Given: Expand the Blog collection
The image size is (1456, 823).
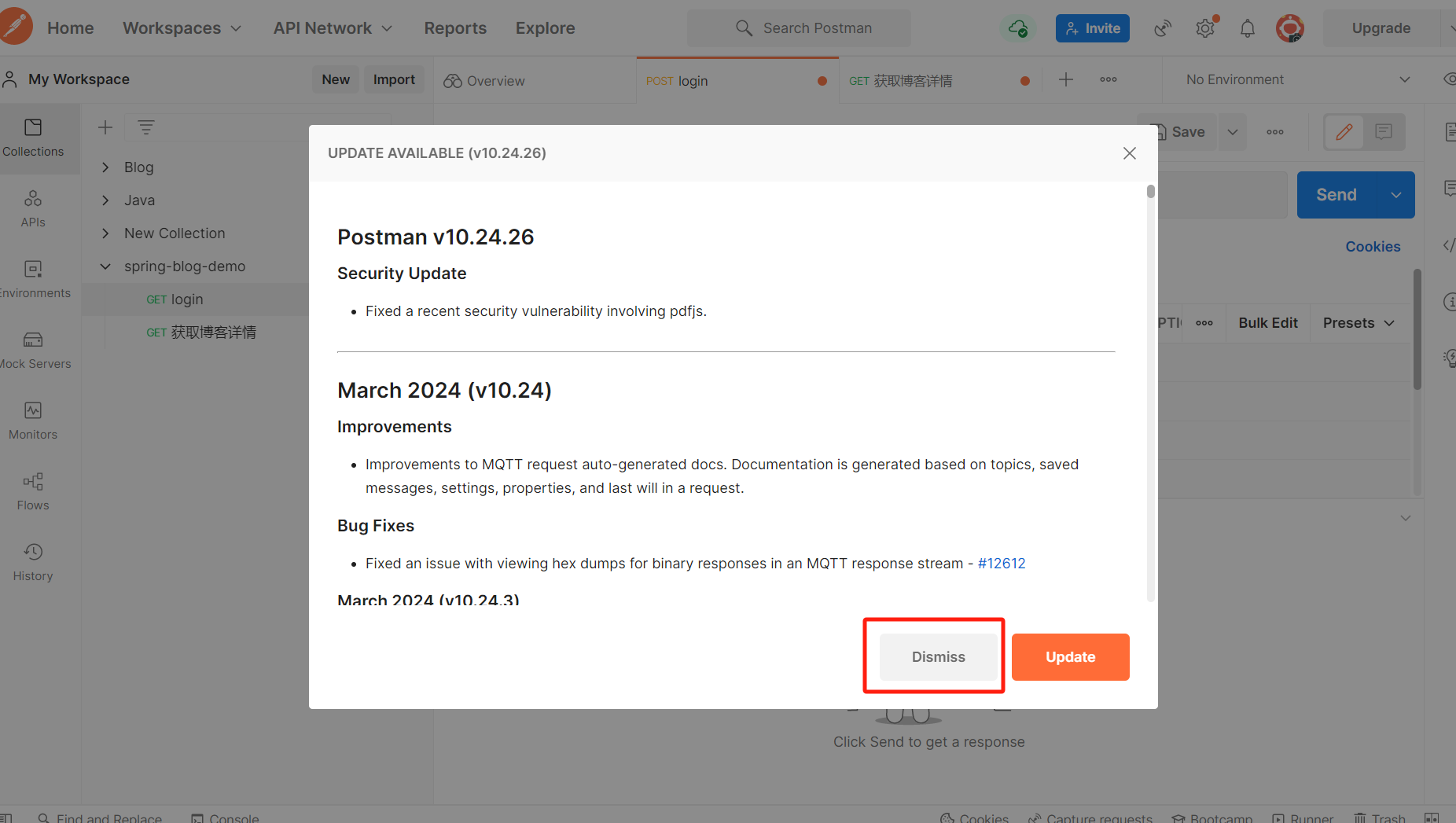Looking at the screenshot, I should 105,167.
